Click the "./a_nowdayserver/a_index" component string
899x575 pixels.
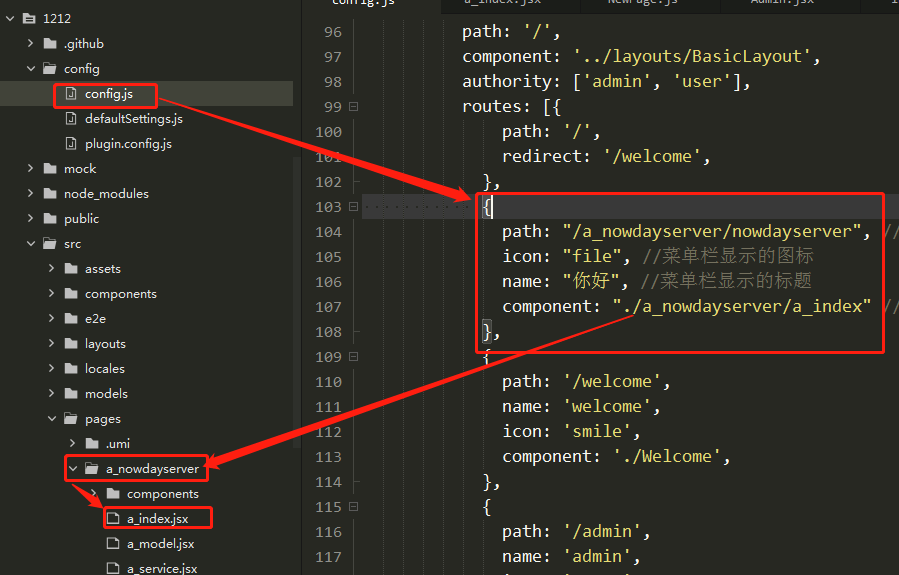[742, 306]
